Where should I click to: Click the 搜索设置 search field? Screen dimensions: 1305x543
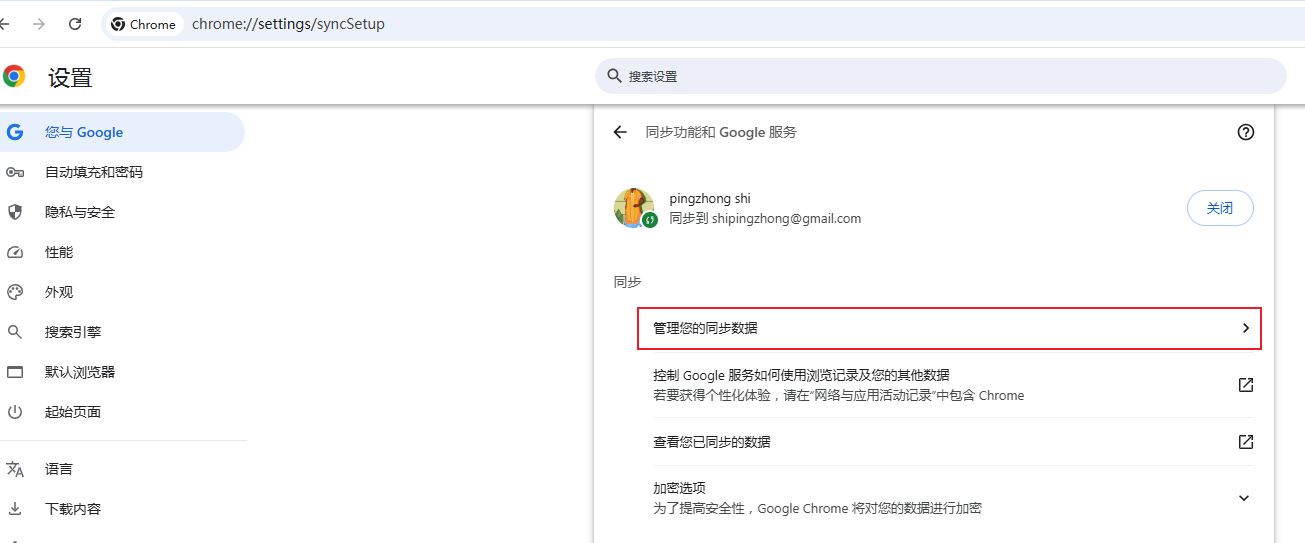pos(940,76)
